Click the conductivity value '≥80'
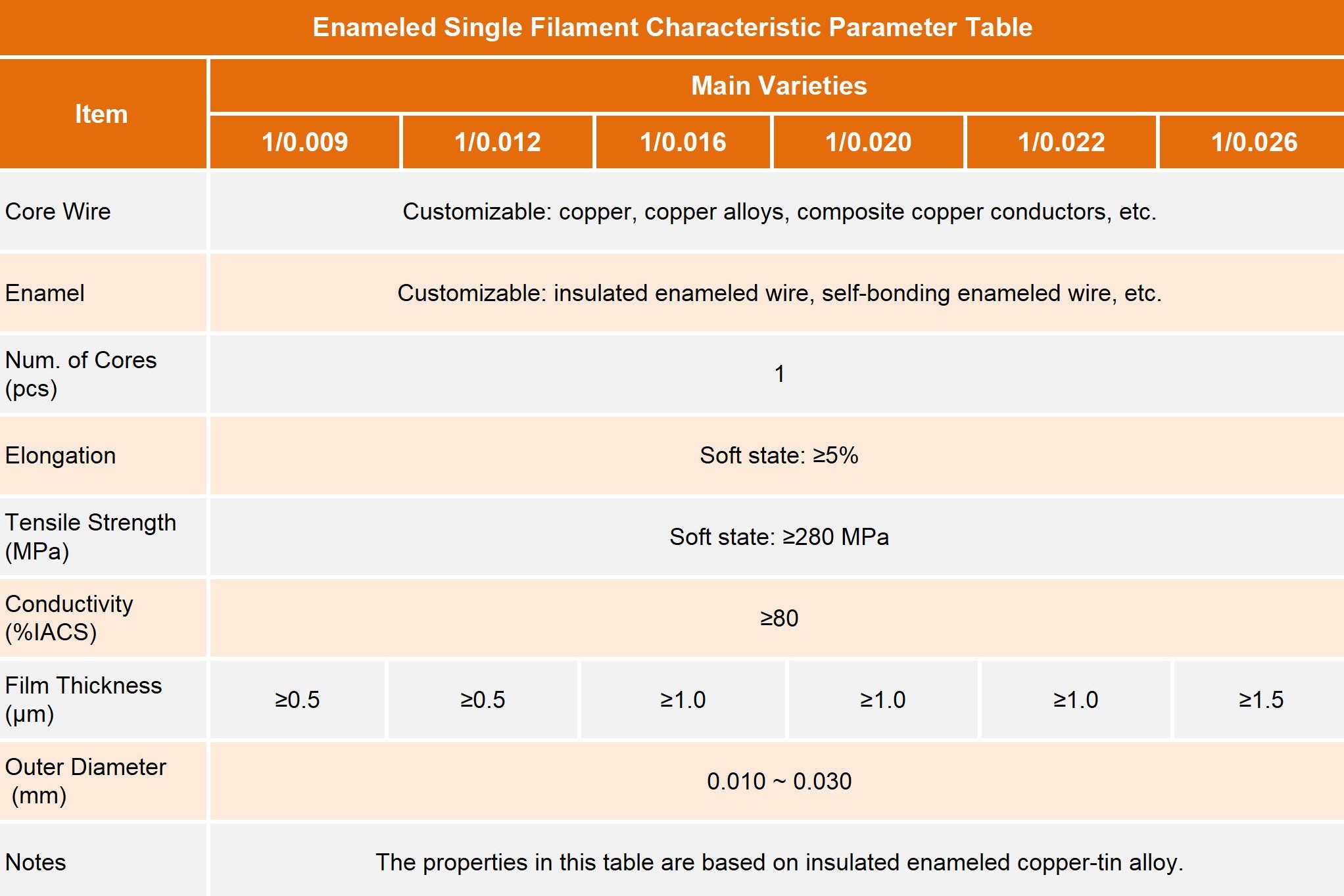Screen dimensions: 1344x896 point(779,619)
